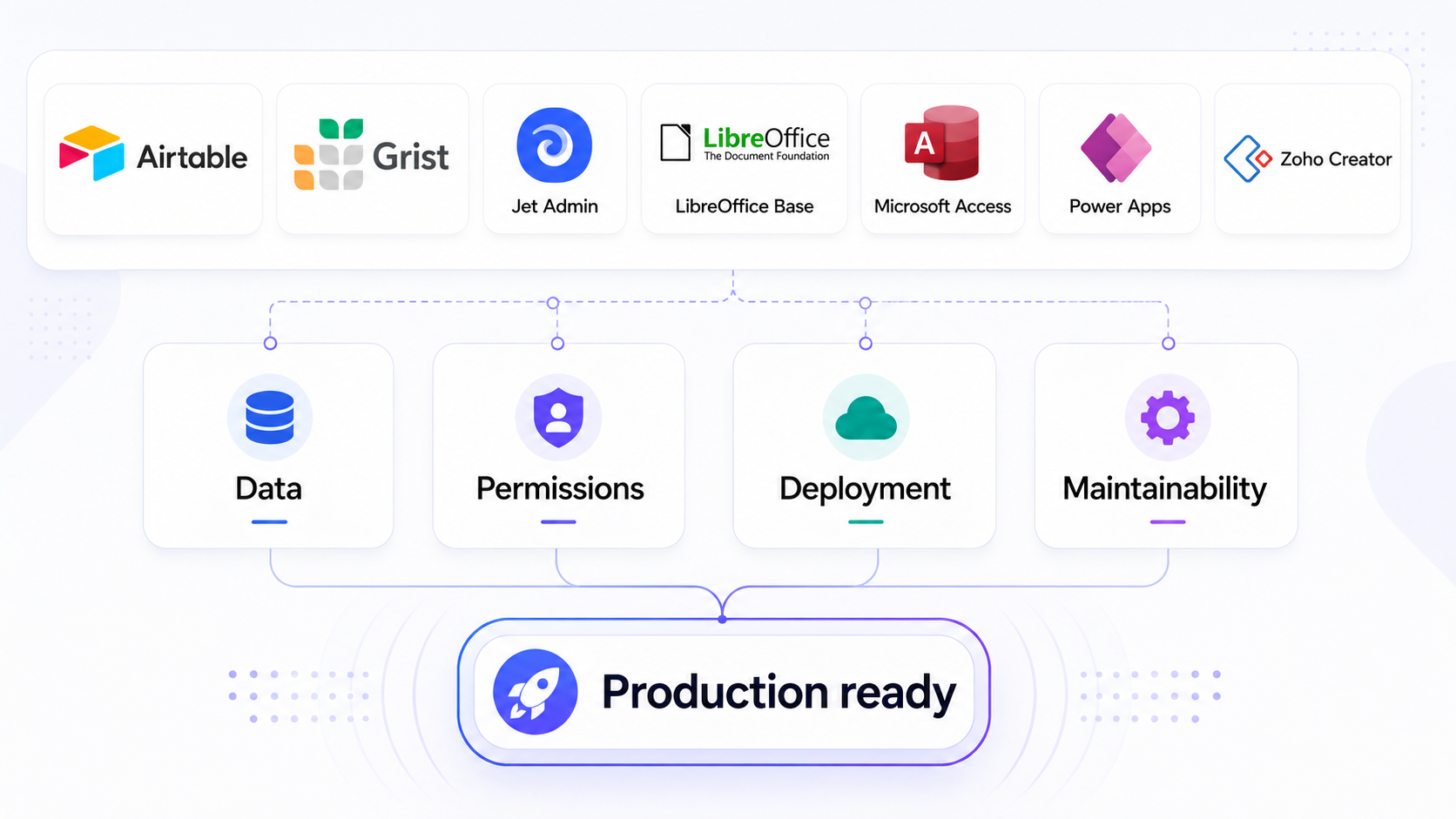
Task: Select the "Jet Admin" label
Action: coord(555,206)
